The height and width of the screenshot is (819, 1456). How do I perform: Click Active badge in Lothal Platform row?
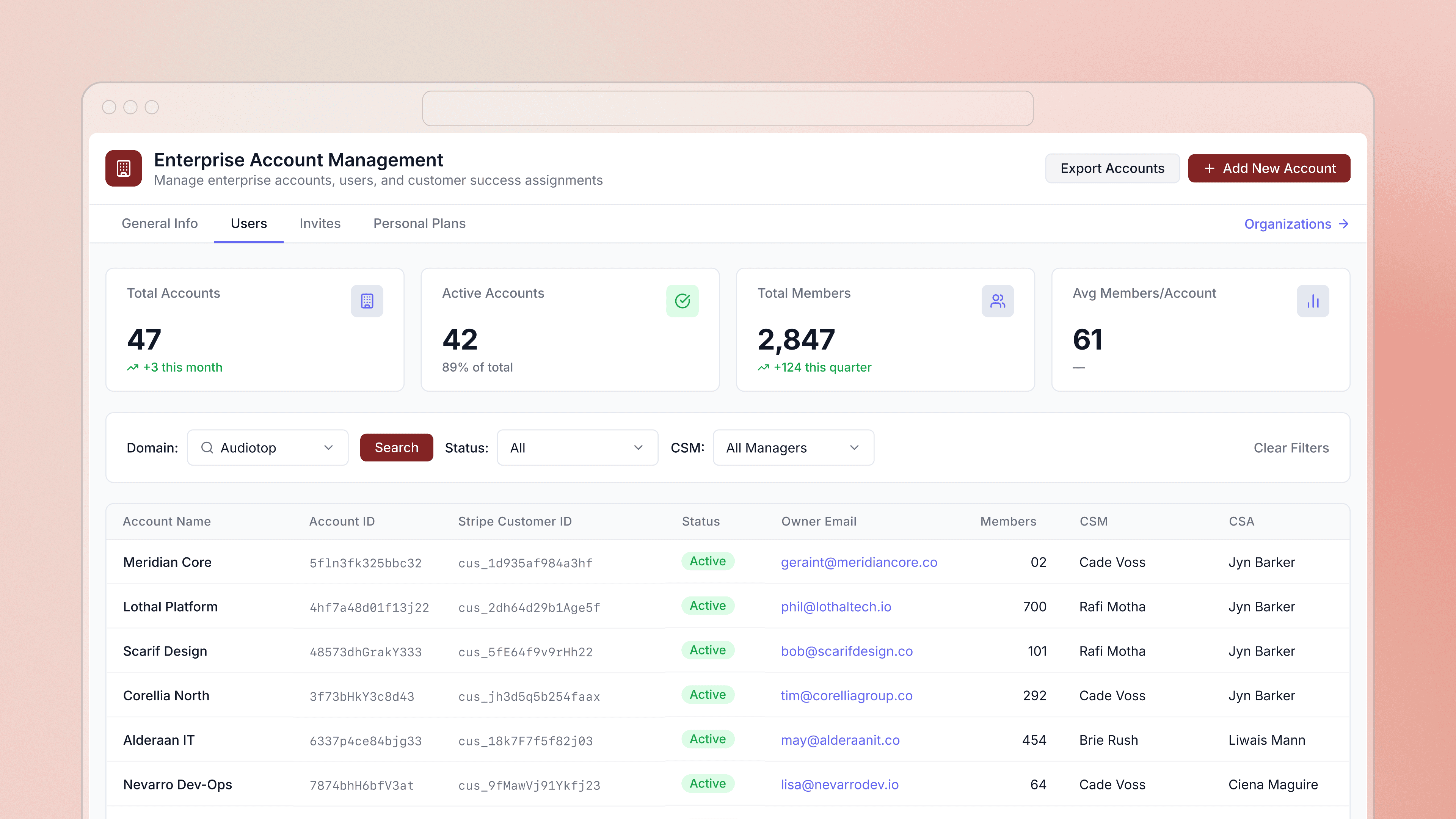pos(708,606)
